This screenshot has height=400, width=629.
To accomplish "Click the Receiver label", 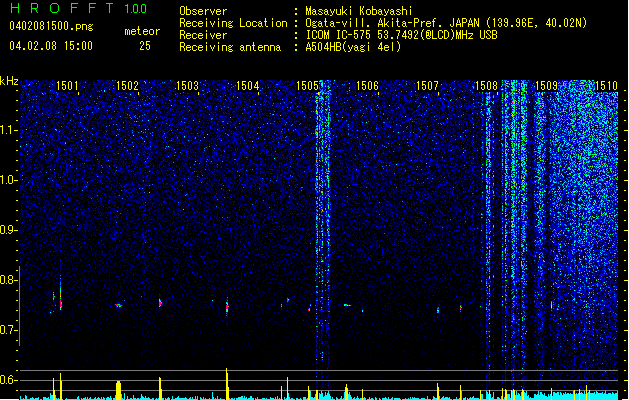I will (203, 35).
